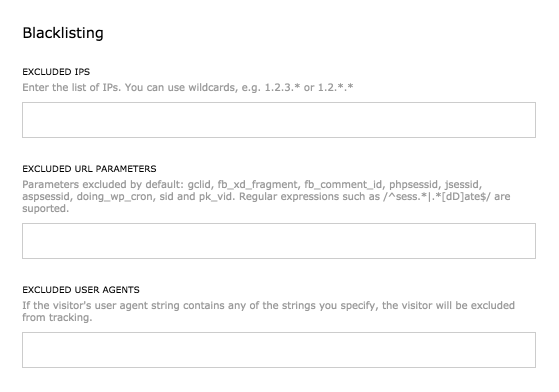This screenshot has height=392, width=559.
Task: Click inside the Excluded IPs text box
Action: [x=279, y=120]
